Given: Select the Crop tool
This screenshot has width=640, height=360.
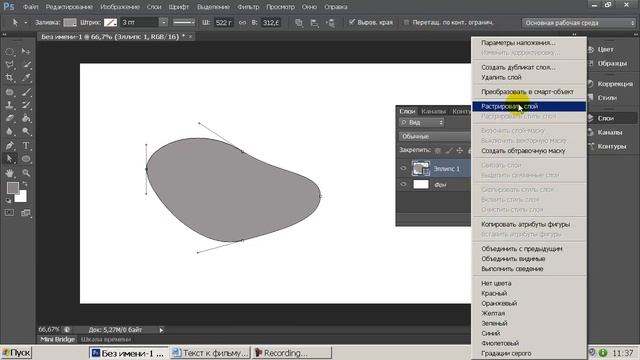Looking at the screenshot, I should [x=10, y=78].
